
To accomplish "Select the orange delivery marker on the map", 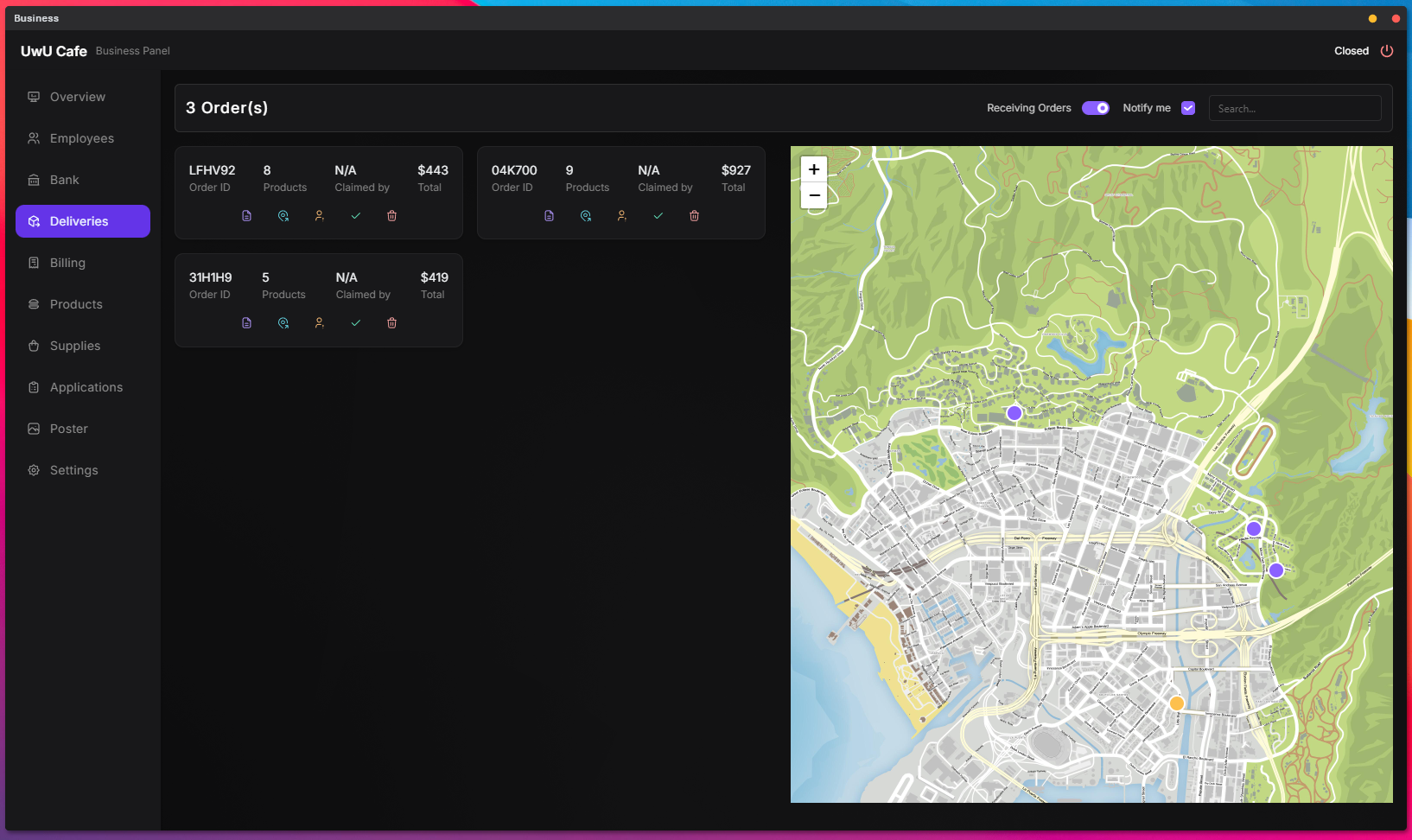I will click(x=1176, y=703).
